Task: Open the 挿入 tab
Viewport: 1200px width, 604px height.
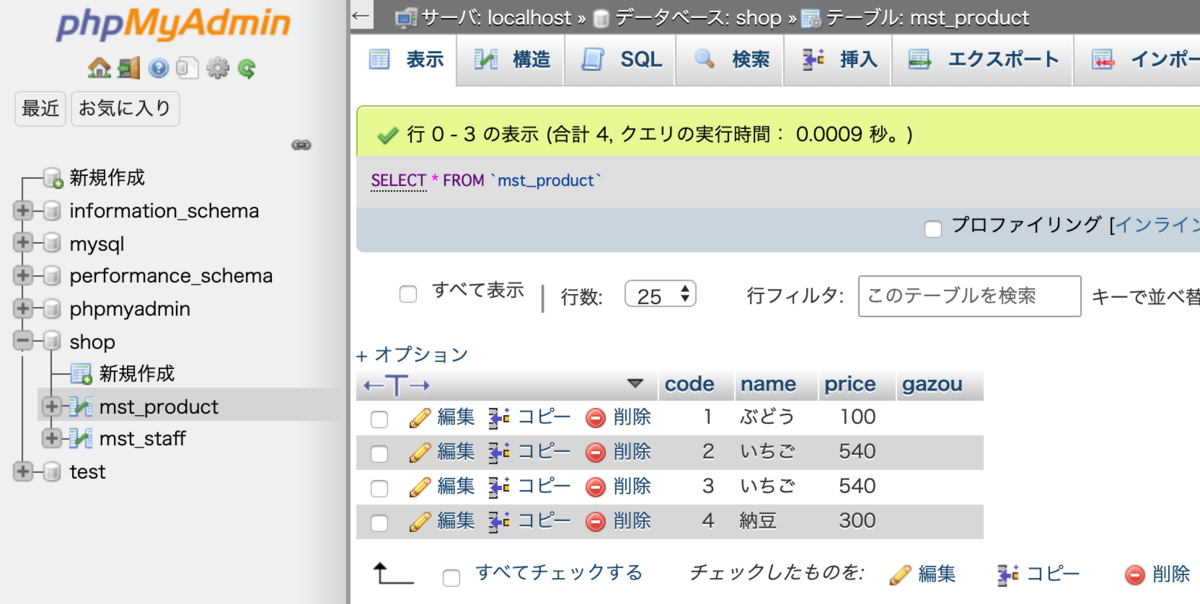Action: [x=839, y=60]
